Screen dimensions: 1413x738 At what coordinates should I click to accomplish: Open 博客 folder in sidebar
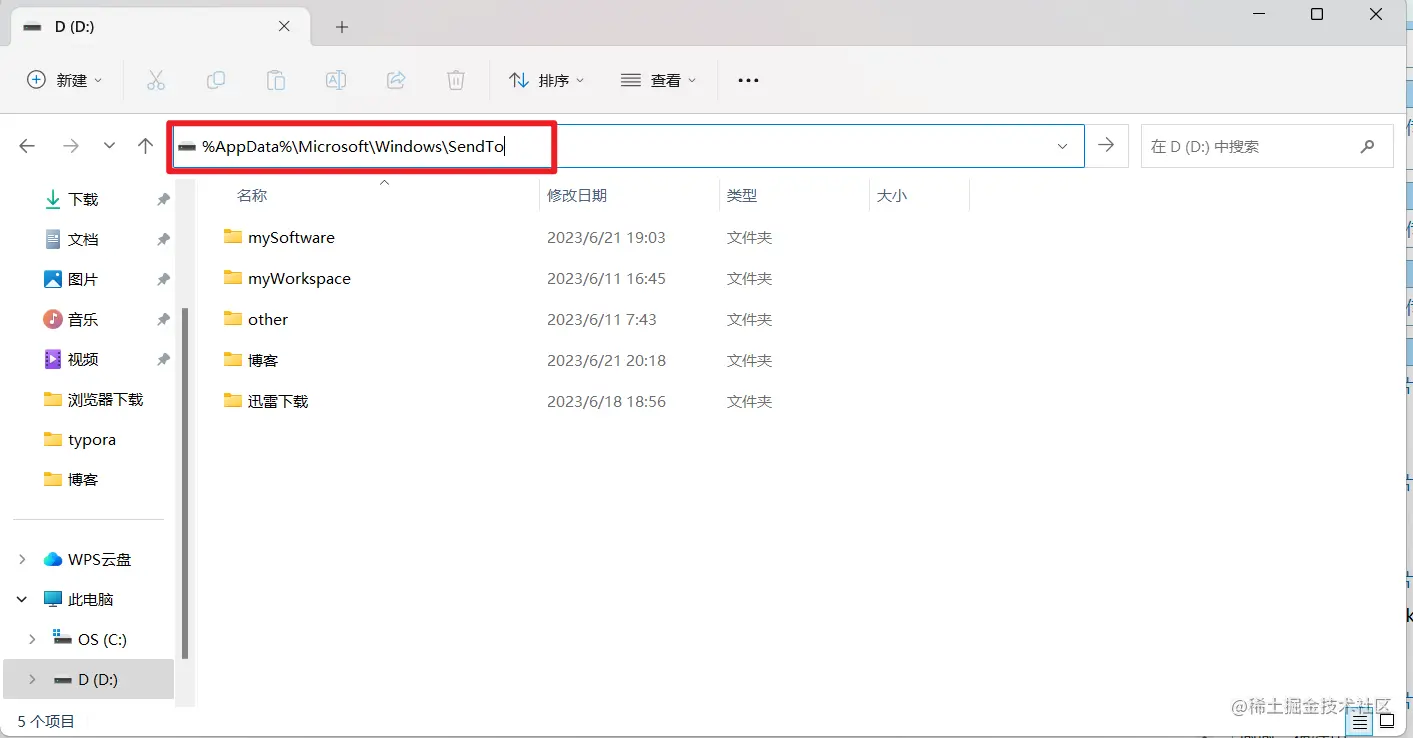pyautogui.click(x=71, y=480)
